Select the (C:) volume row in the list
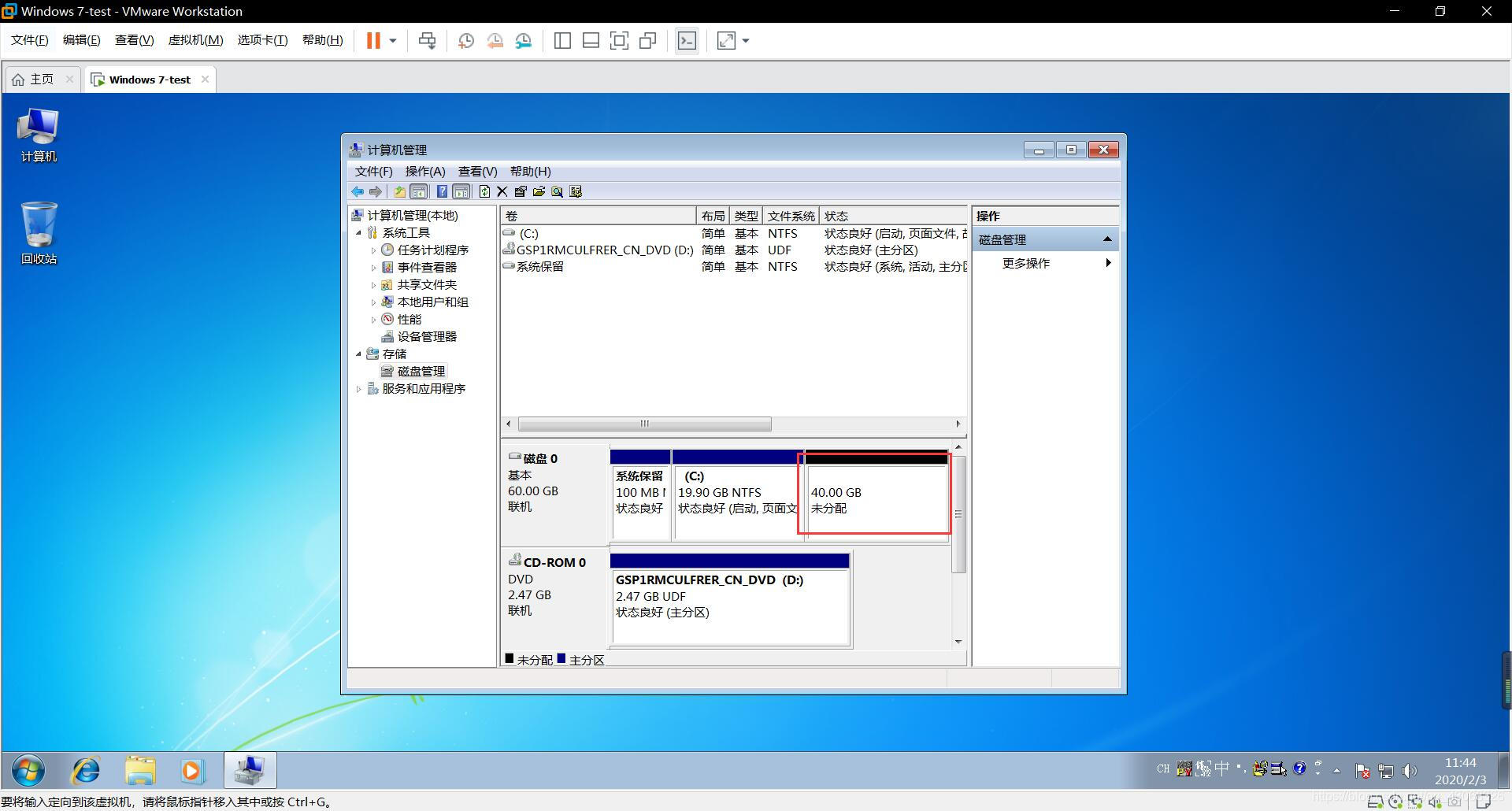Viewport: 1512px width, 811px height. (734, 234)
